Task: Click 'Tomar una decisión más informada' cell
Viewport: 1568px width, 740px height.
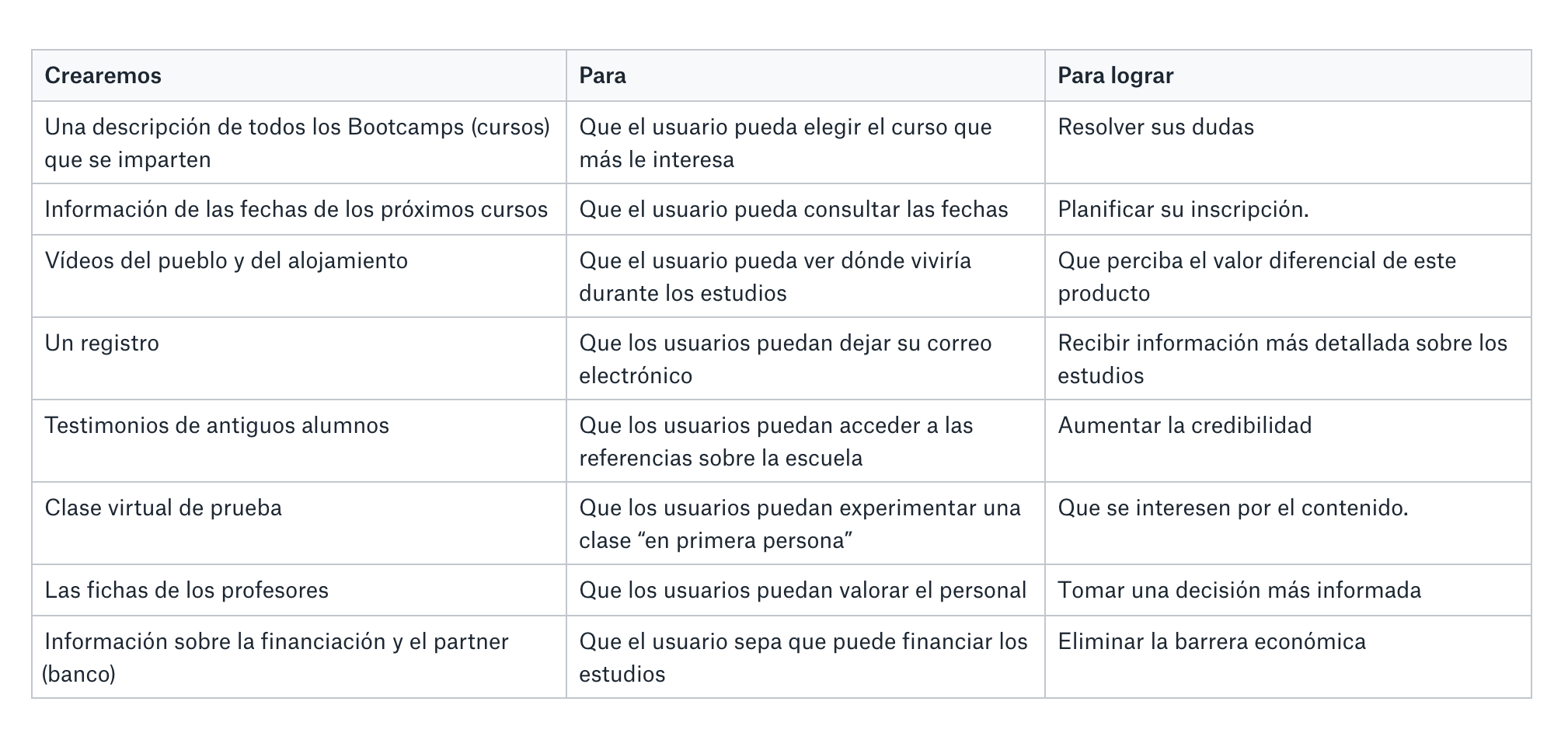Action: [x=1288, y=590]
